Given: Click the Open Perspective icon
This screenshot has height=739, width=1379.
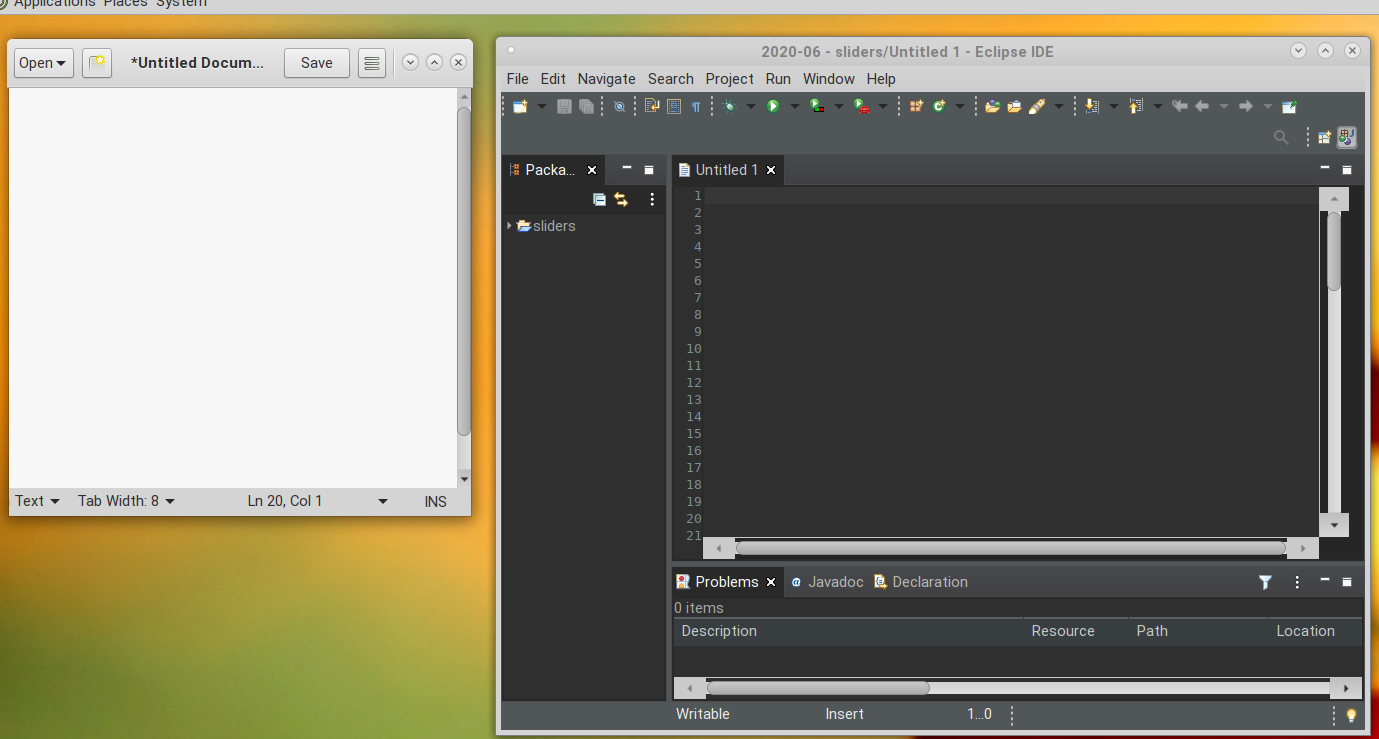Looking at the screenshot, I should point(1324,137).
